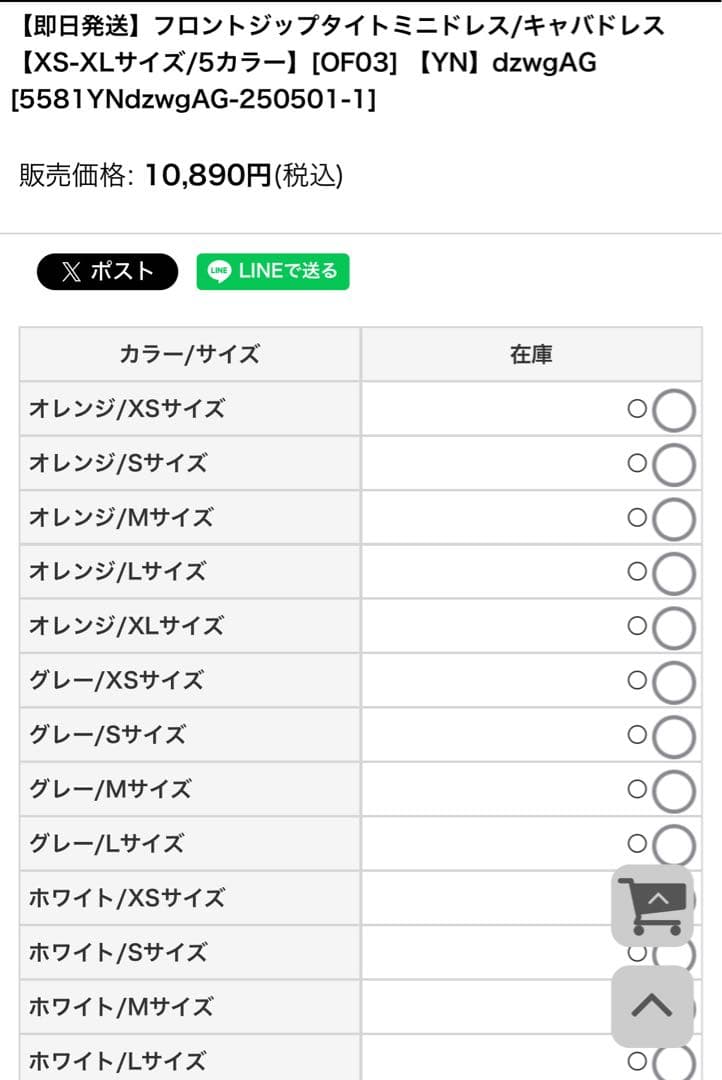Choose the ホワイト/Lサイズ radio button

pos(674,1062)
